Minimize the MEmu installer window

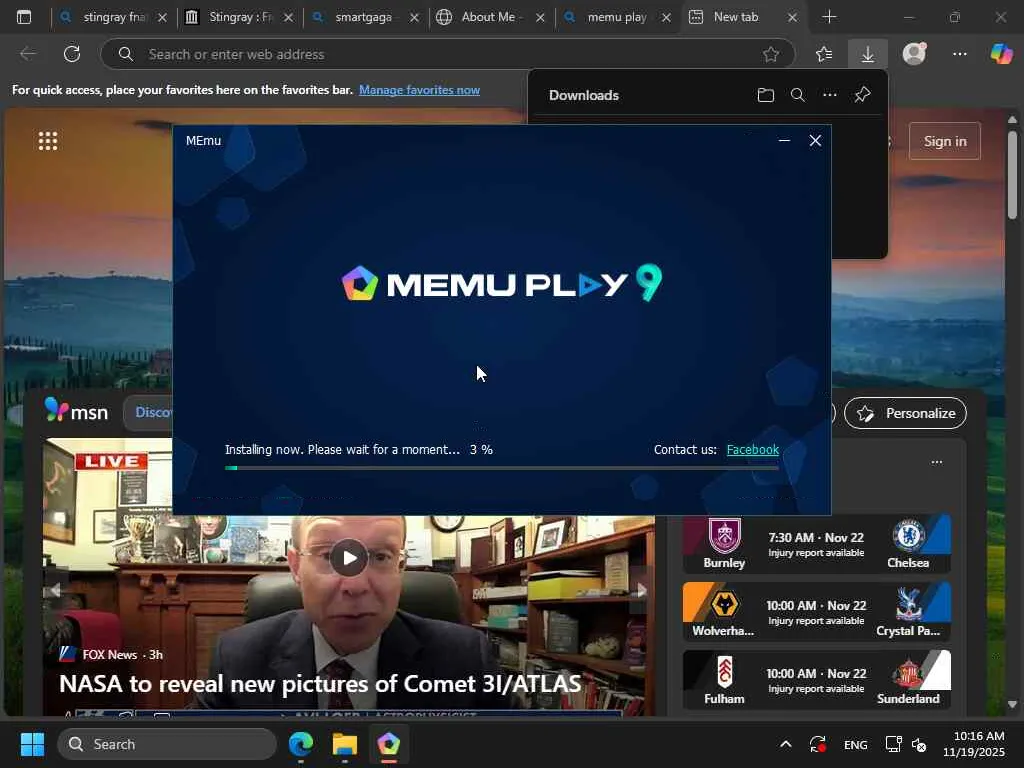tap(784, 140)
